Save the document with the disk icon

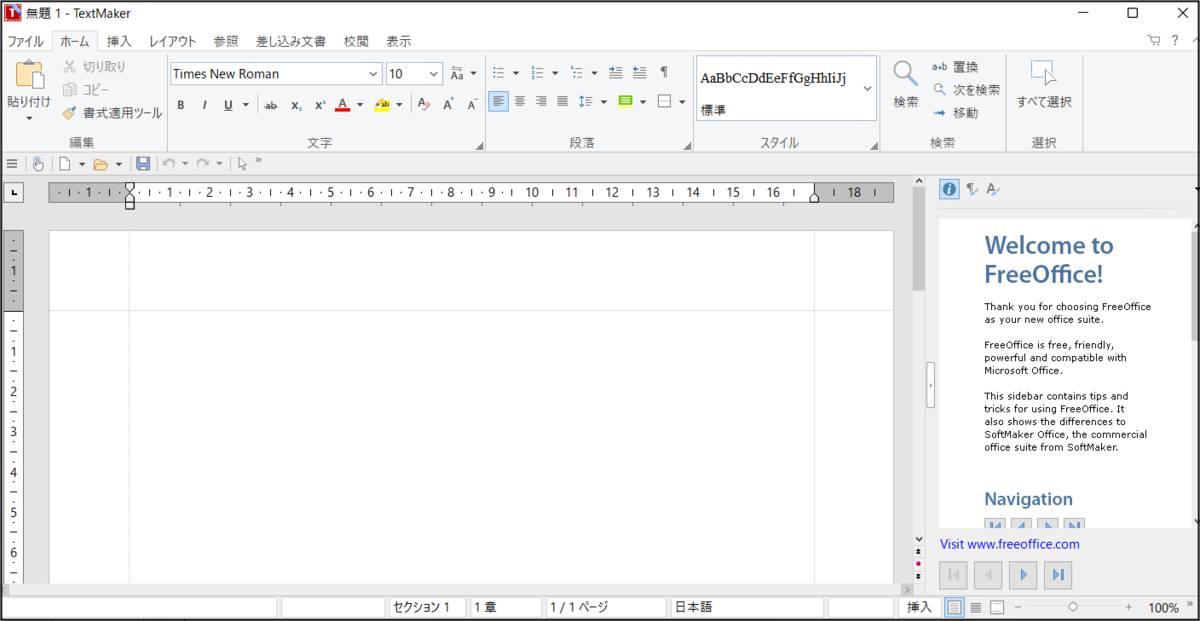pyautogui.click(x=142, y=163)
